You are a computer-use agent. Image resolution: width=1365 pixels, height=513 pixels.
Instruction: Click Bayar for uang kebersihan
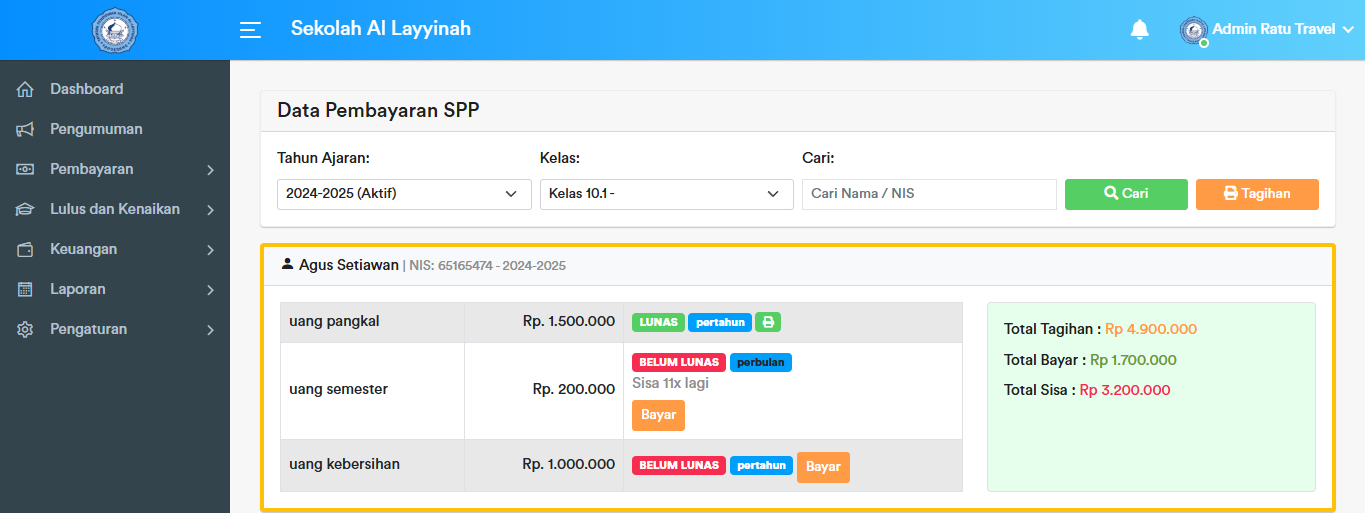click(x=823, y=467)
